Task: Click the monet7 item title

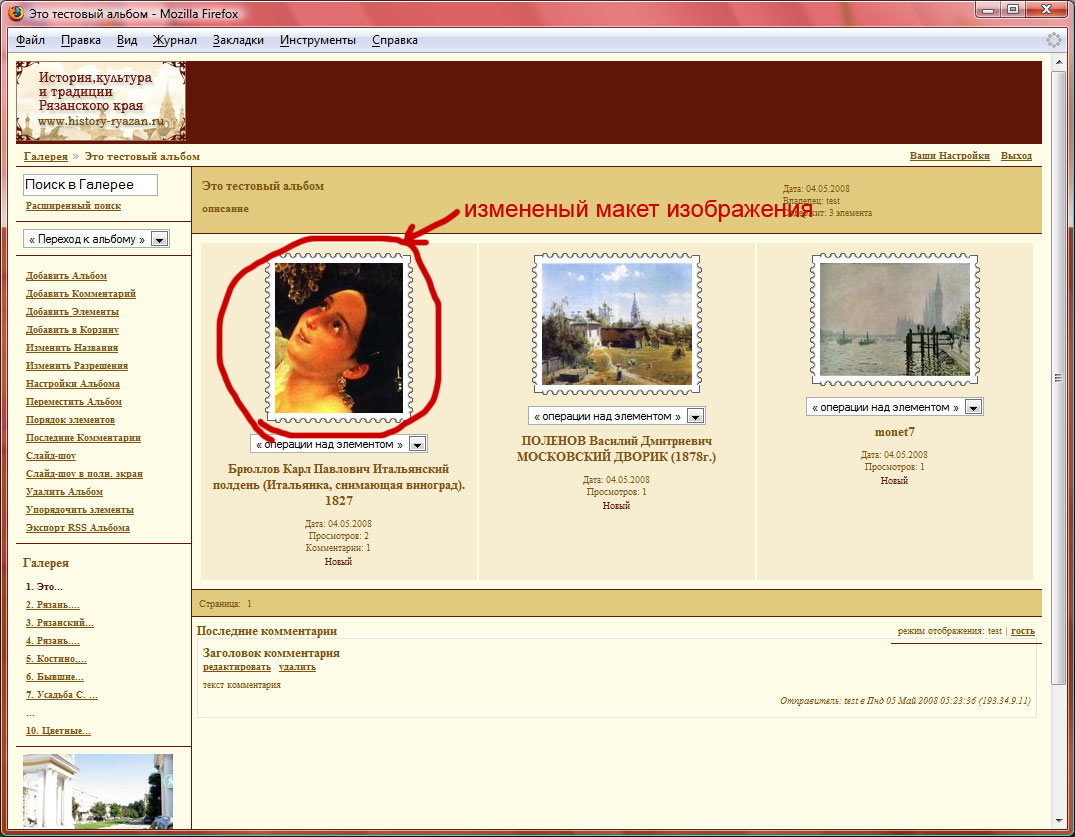Action: pyautogui.click(x=895, y=432)
